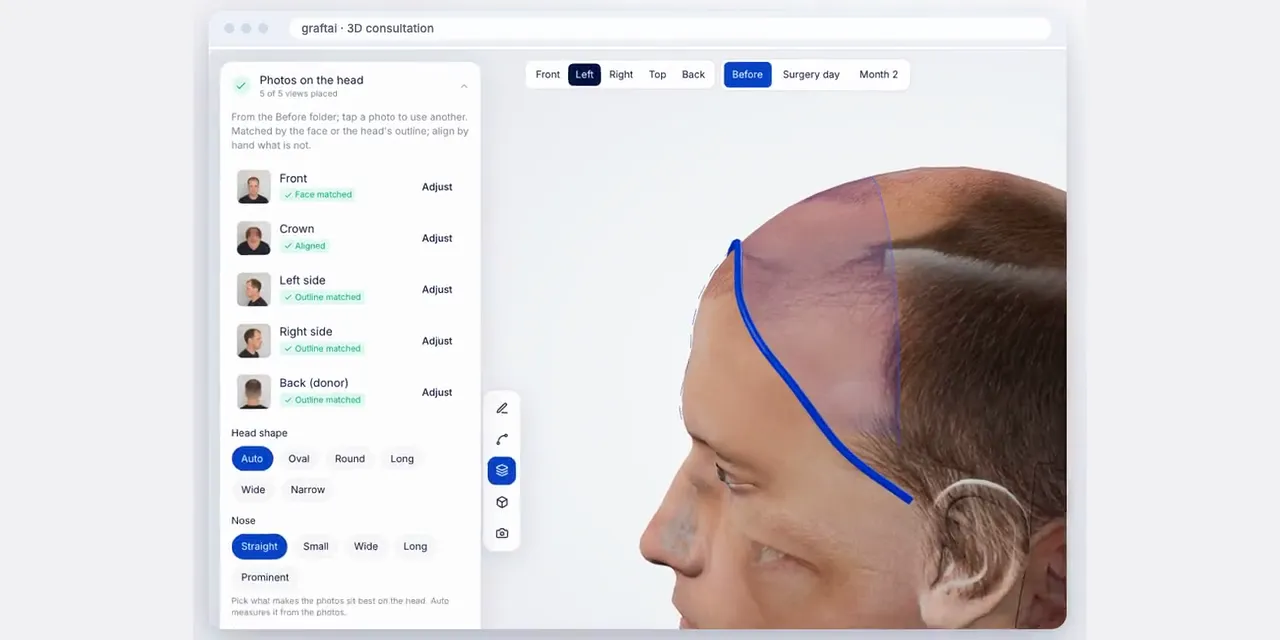Set head shape to Auto
This screenshot has width=1280, height=640.
pos(252,459)
